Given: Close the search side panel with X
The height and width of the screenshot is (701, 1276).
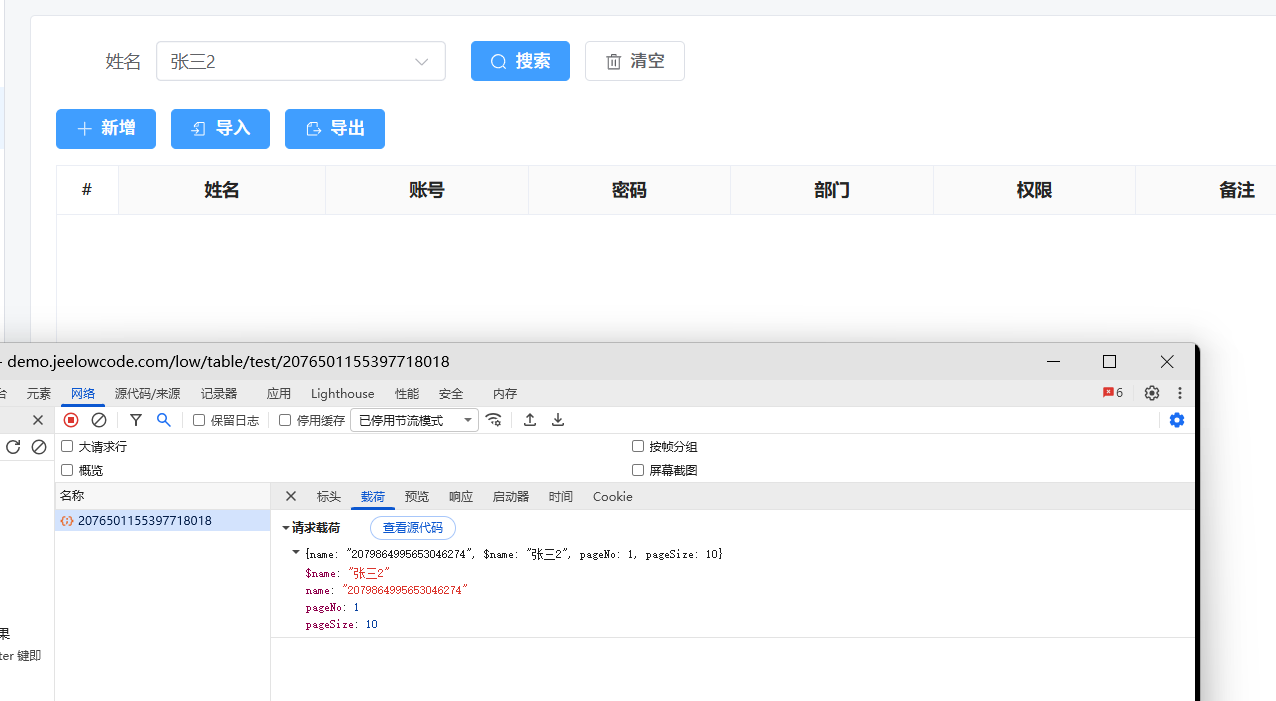Looking at the screenshot, I should point(38,420).
